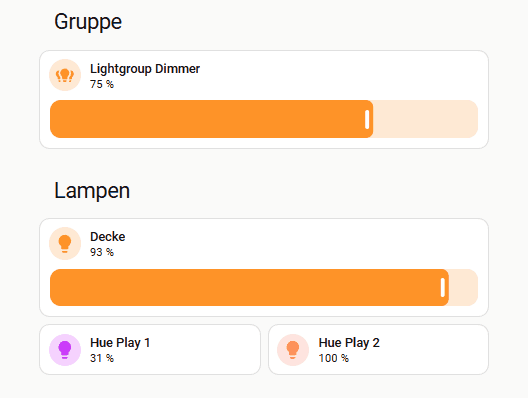Toggle the purple Hue Play 1 bulb icon
528x398 pixels.
[x=65, y=350]
